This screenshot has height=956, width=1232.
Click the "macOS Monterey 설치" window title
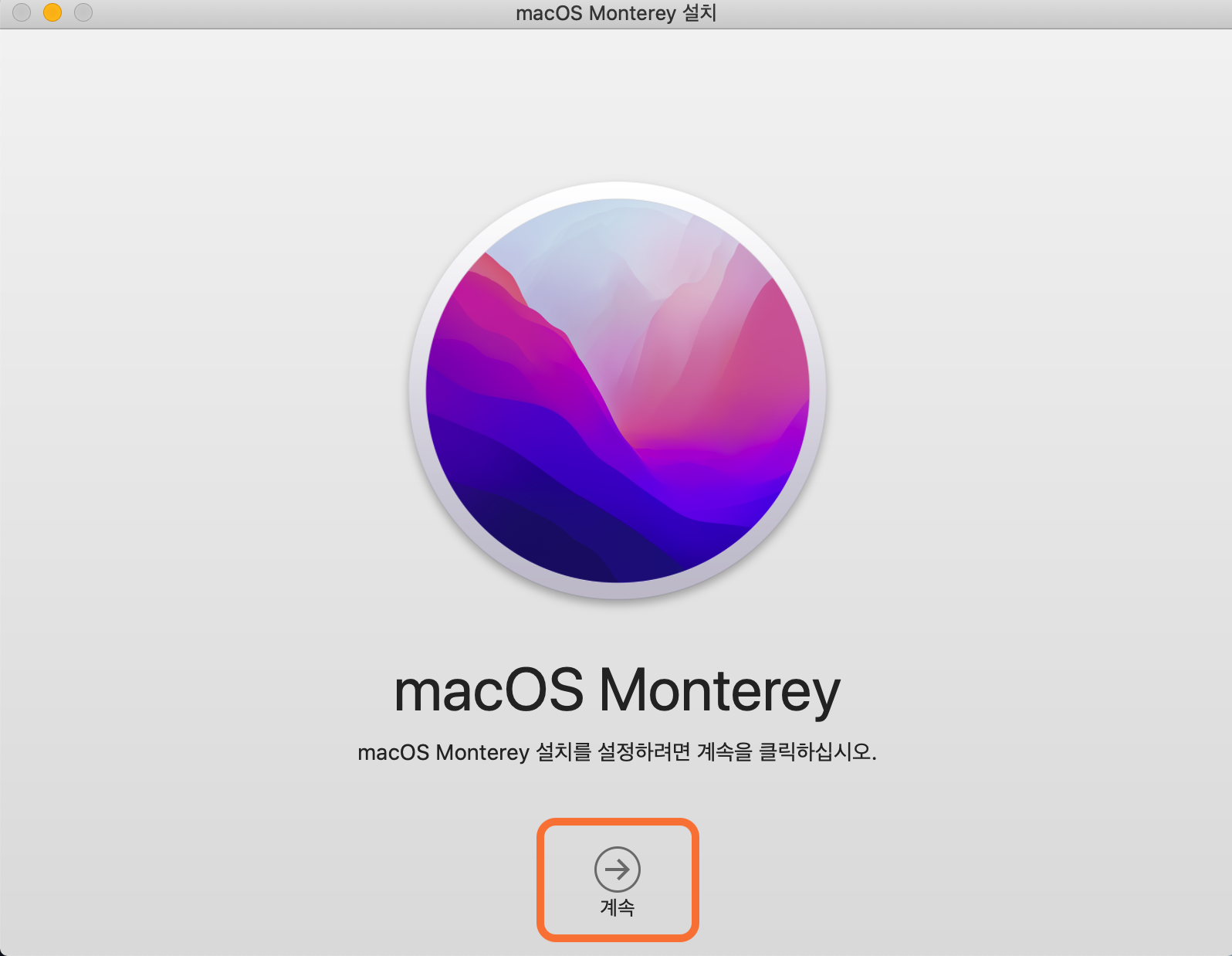(616, 13)
